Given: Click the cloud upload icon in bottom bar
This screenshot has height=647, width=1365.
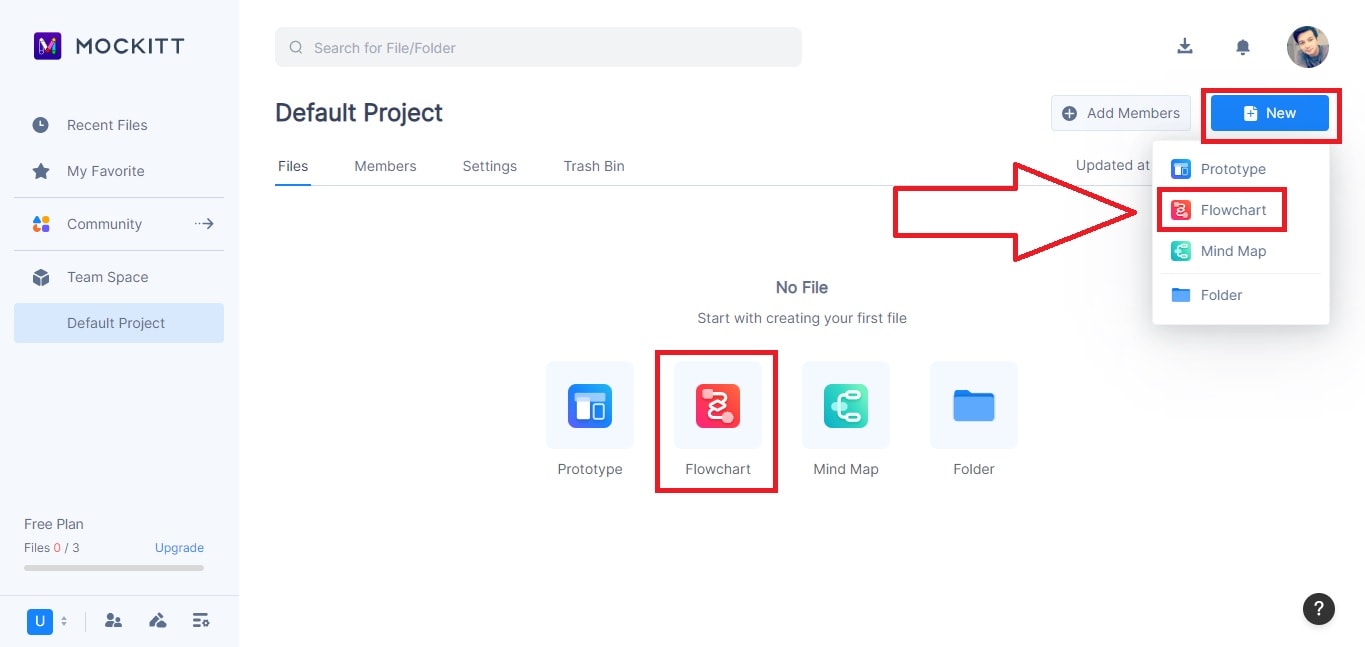Looking at the screenshot, I should [x=157, y=621].
